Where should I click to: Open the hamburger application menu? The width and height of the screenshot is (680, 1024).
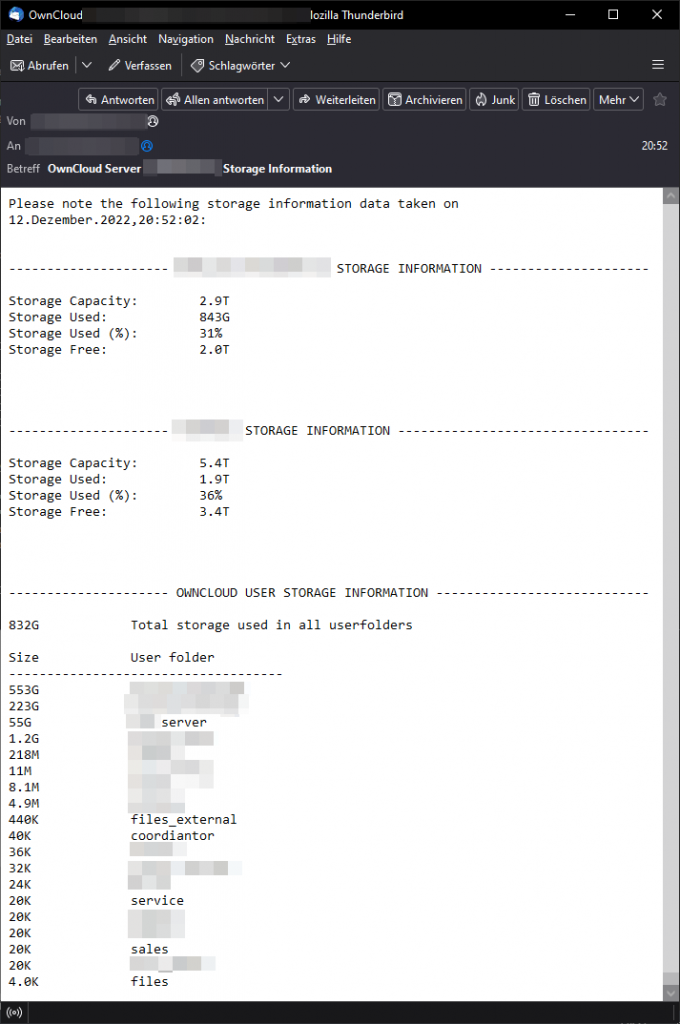point(658,63)
